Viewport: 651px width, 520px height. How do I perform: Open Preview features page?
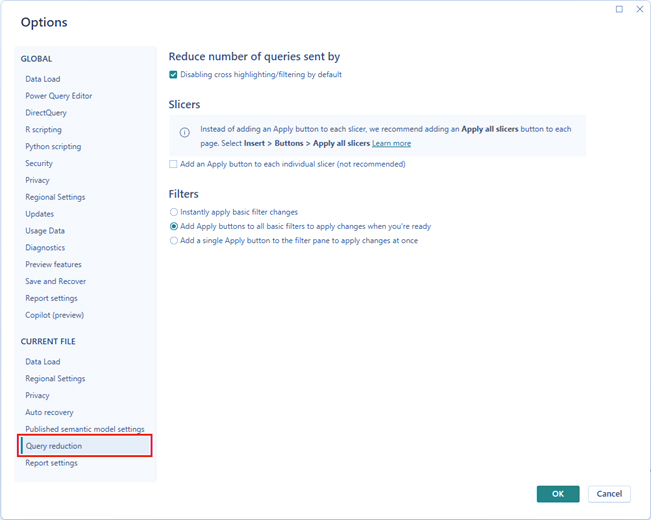click(53, 265)
